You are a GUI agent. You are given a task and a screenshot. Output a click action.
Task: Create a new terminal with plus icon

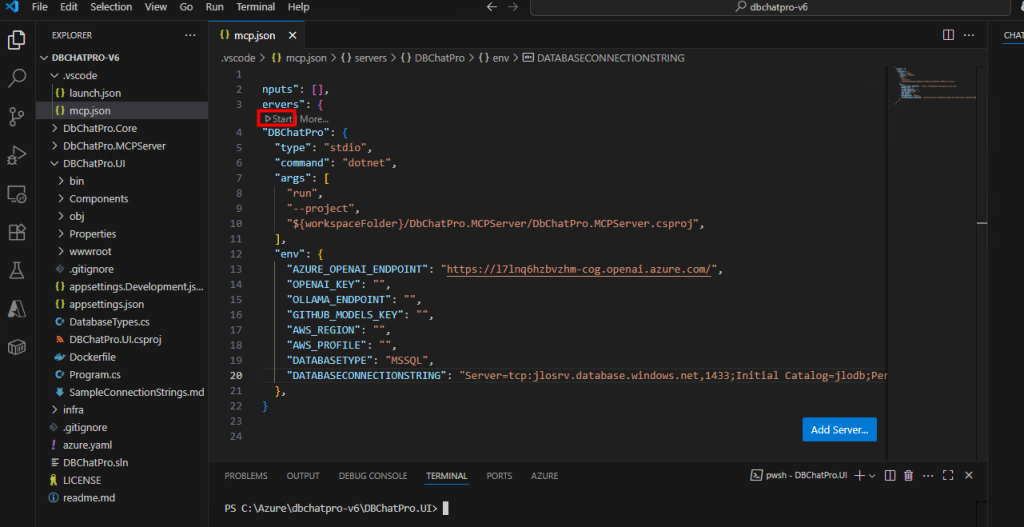coord(860,475)
